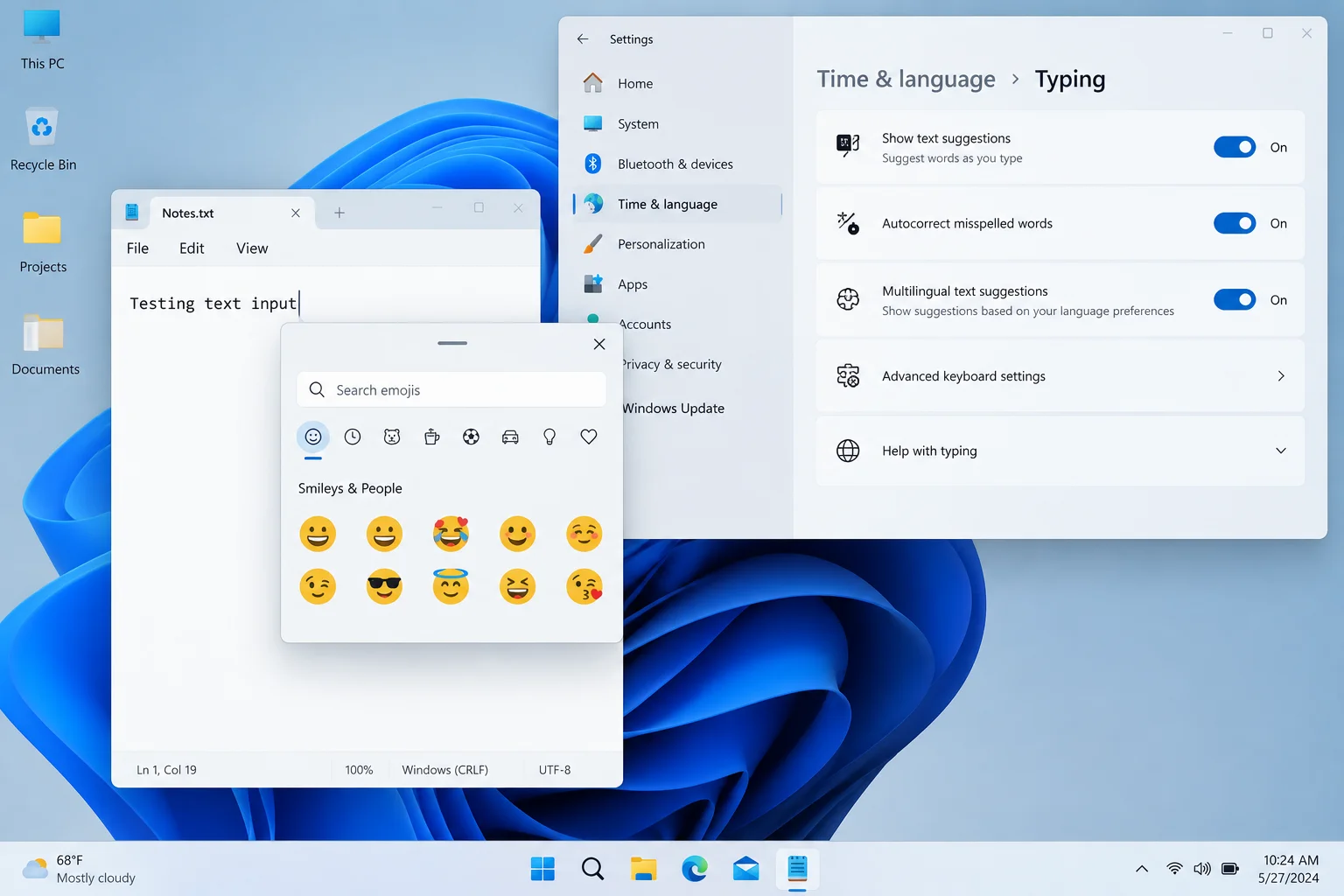Insert the sunglasses face emoji

[x=384, y=586]
